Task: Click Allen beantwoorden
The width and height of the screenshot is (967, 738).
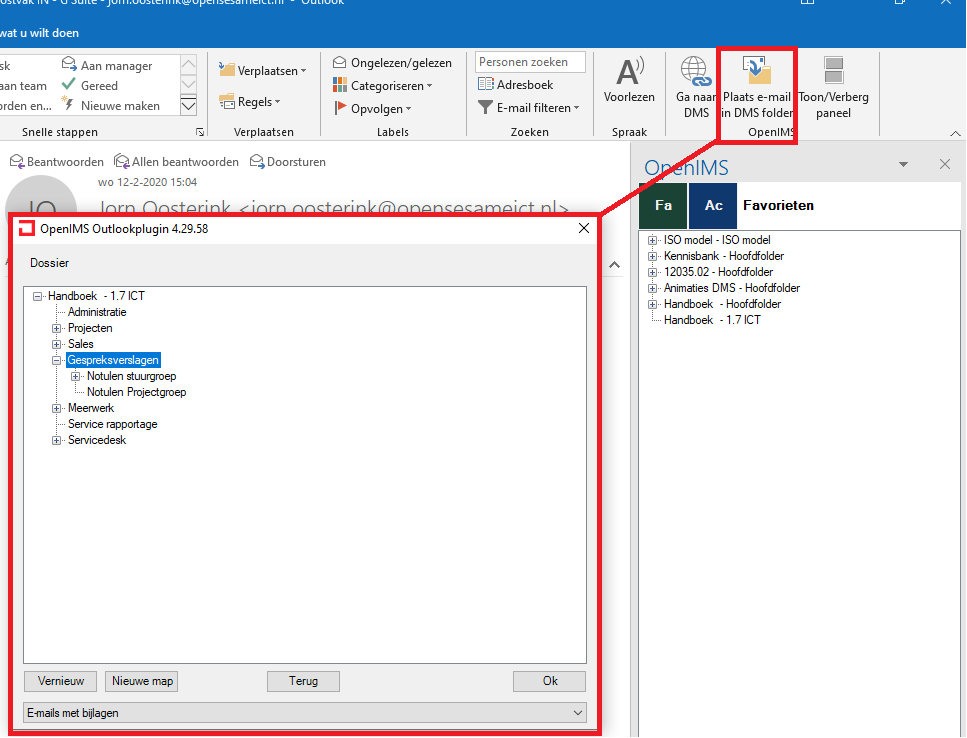Action: (176, 162)
